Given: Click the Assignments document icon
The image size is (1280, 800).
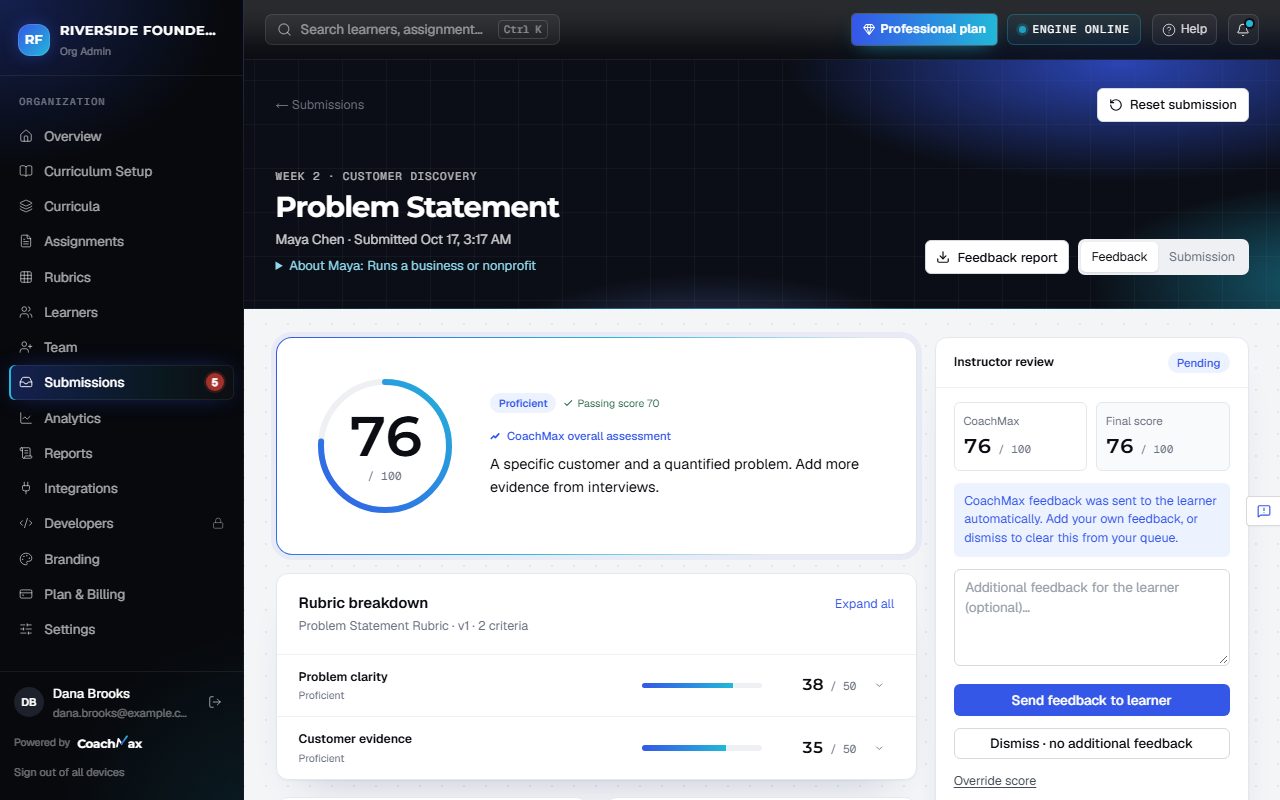Looking at the screenshot, I should (x=26, y=241).
